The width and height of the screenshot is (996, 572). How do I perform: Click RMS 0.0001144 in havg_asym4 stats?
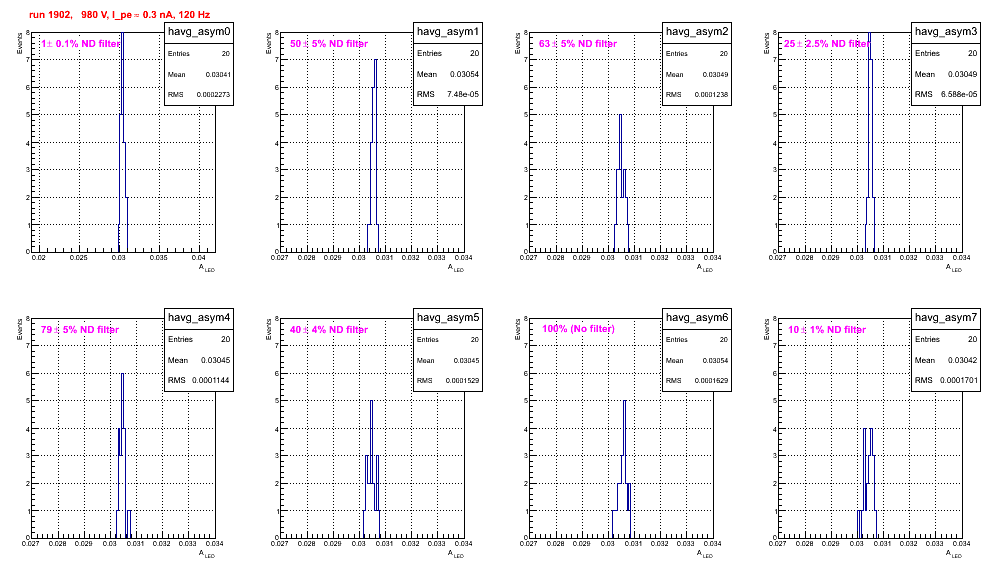[x=199, y=381]
